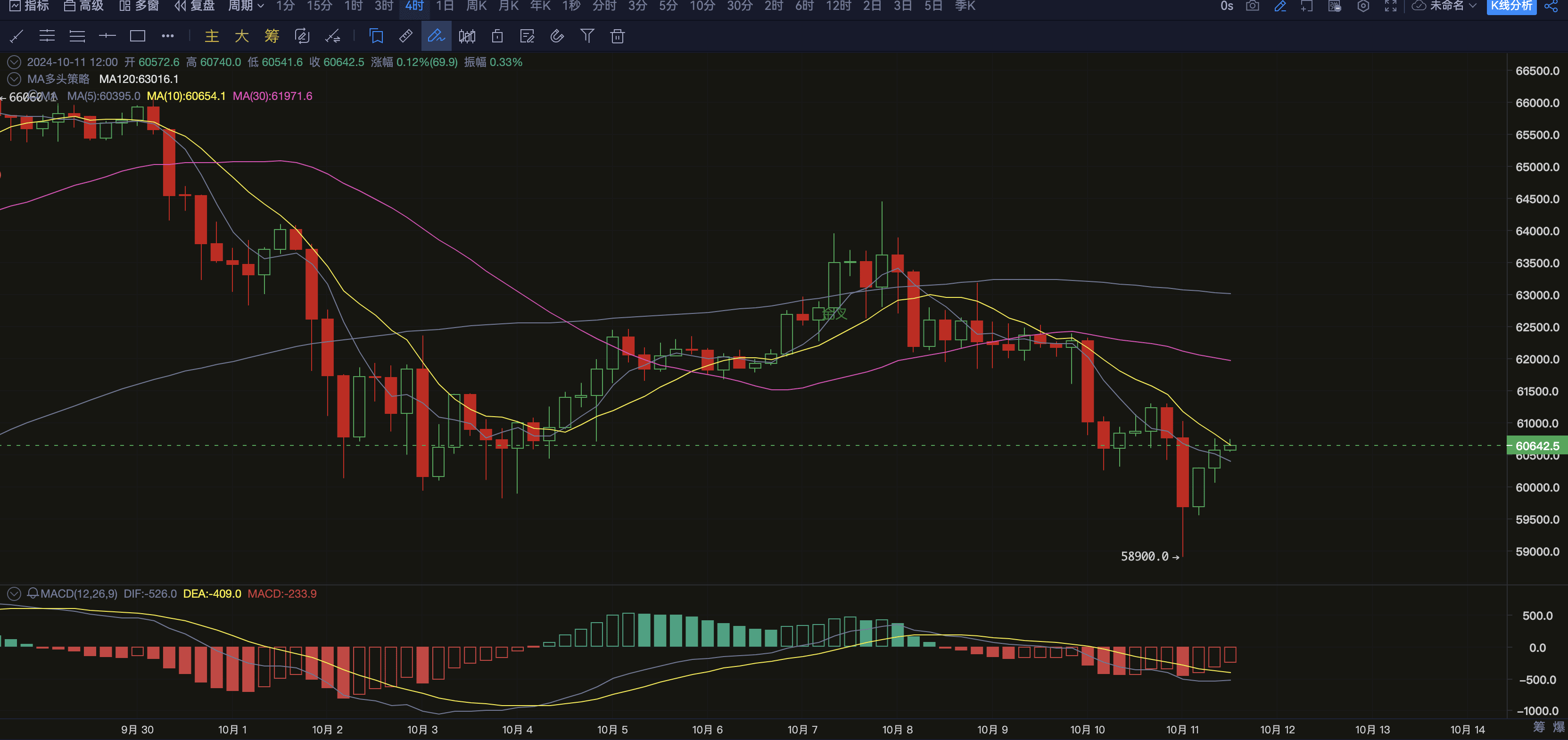This screenshot has height=740, width=1568.
Task: Select the rectangle drawing tool
Action: coord(138,36)
